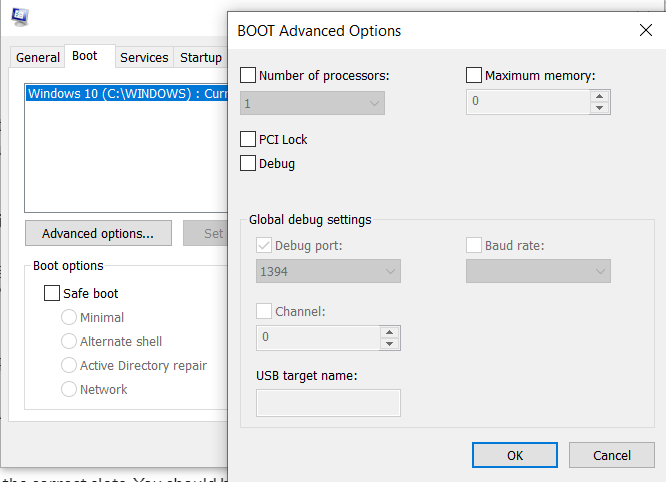
Task: Select the Windows 10 boot entry
Action: point(125,94)
